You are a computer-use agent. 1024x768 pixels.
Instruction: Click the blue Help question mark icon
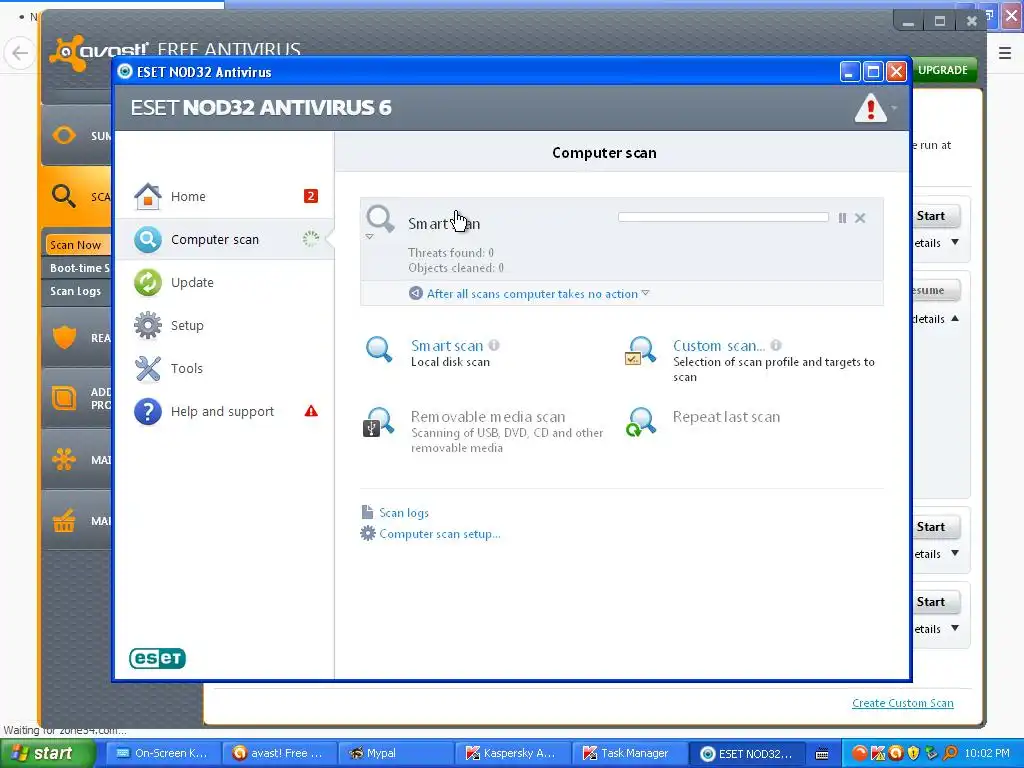click(x=148, y=411)
